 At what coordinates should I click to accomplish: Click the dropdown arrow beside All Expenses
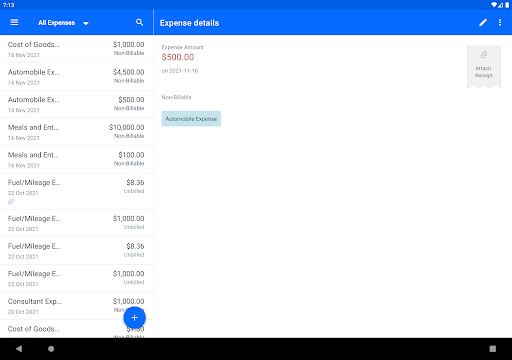coord(86,23)
